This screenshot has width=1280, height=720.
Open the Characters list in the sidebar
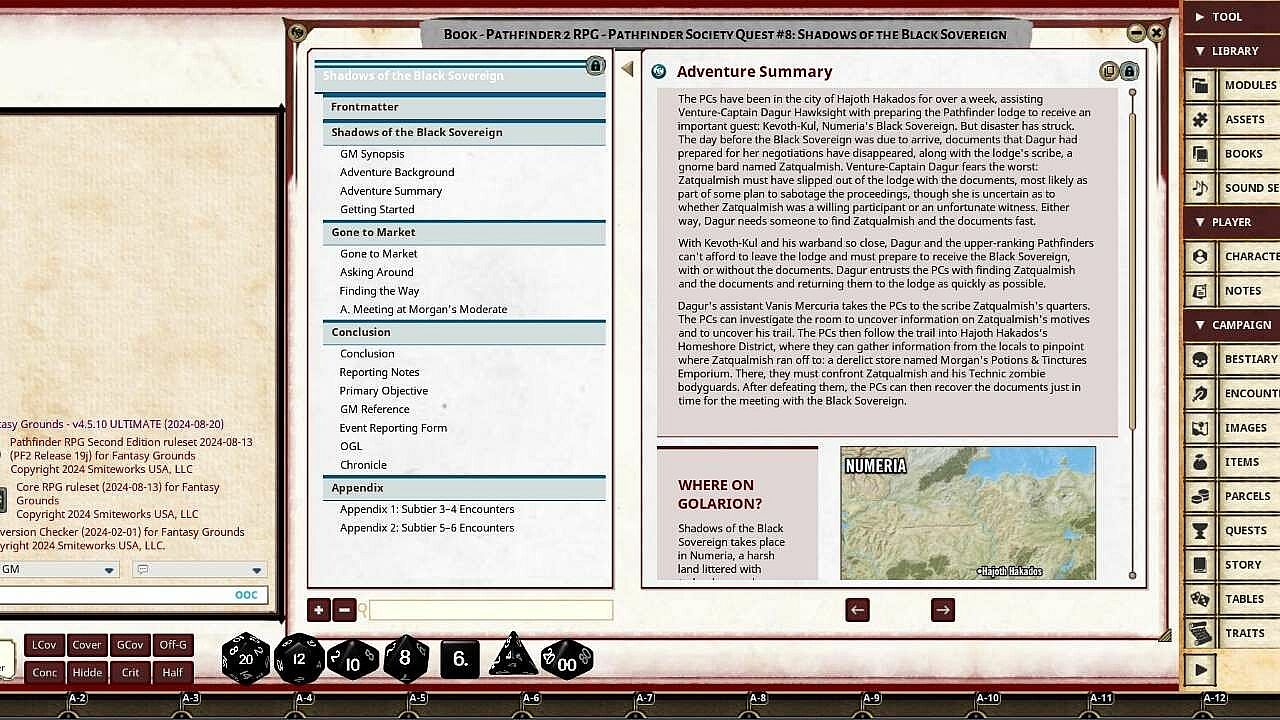[x=1232, y=257]
